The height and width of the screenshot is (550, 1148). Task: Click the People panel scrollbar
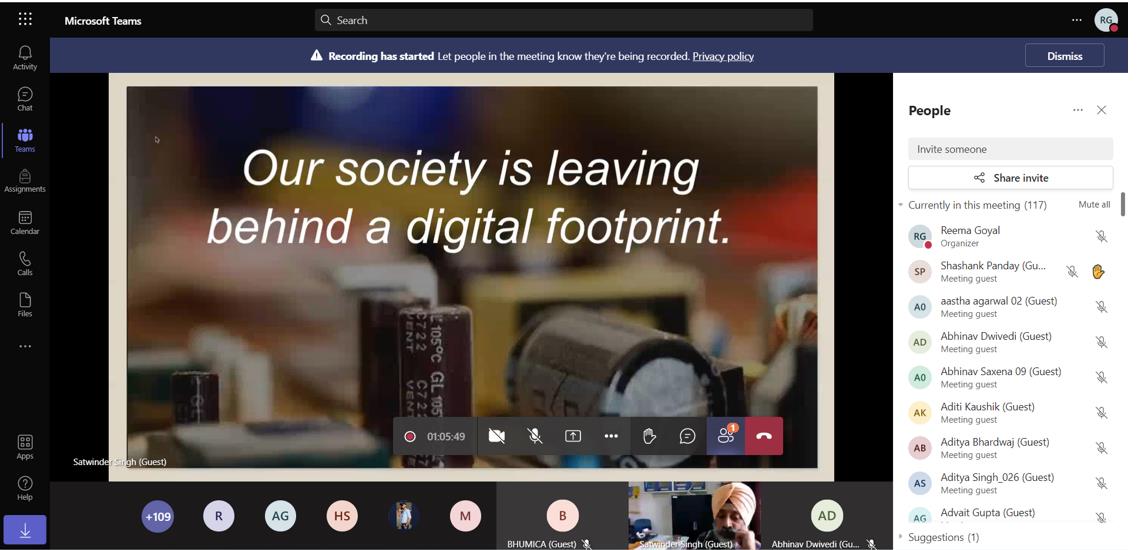1123,204
